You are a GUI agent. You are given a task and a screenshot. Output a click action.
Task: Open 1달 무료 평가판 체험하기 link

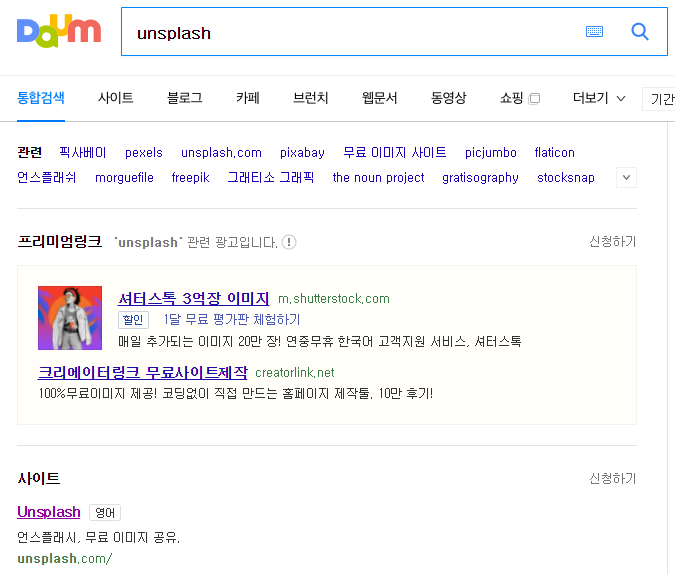pos(232,320)
